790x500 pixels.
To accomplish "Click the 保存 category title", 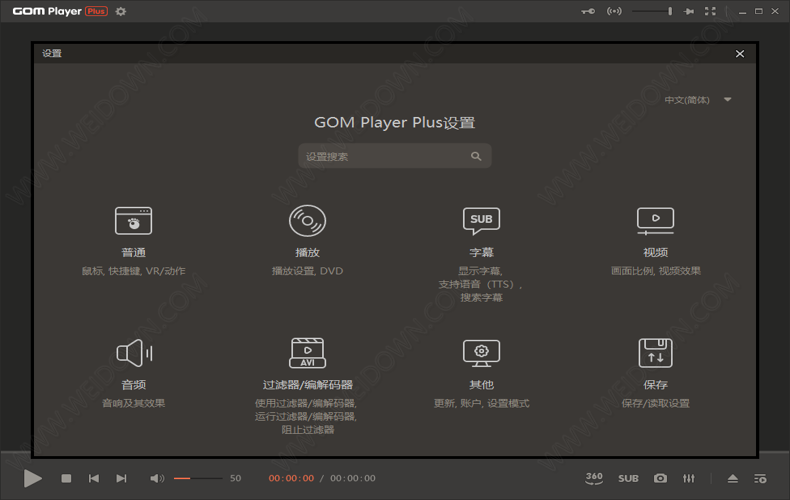I will tap(655, 385).
